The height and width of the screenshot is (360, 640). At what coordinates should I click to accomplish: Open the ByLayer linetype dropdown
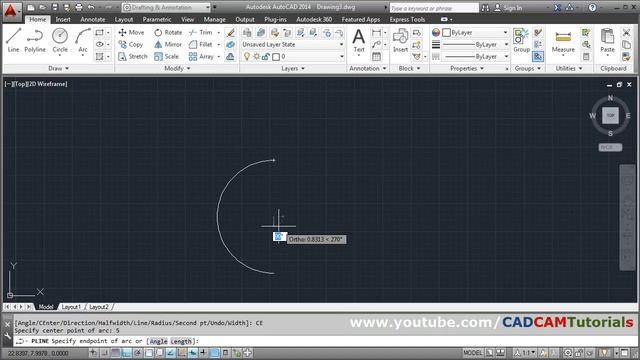(x=476, y=57)
